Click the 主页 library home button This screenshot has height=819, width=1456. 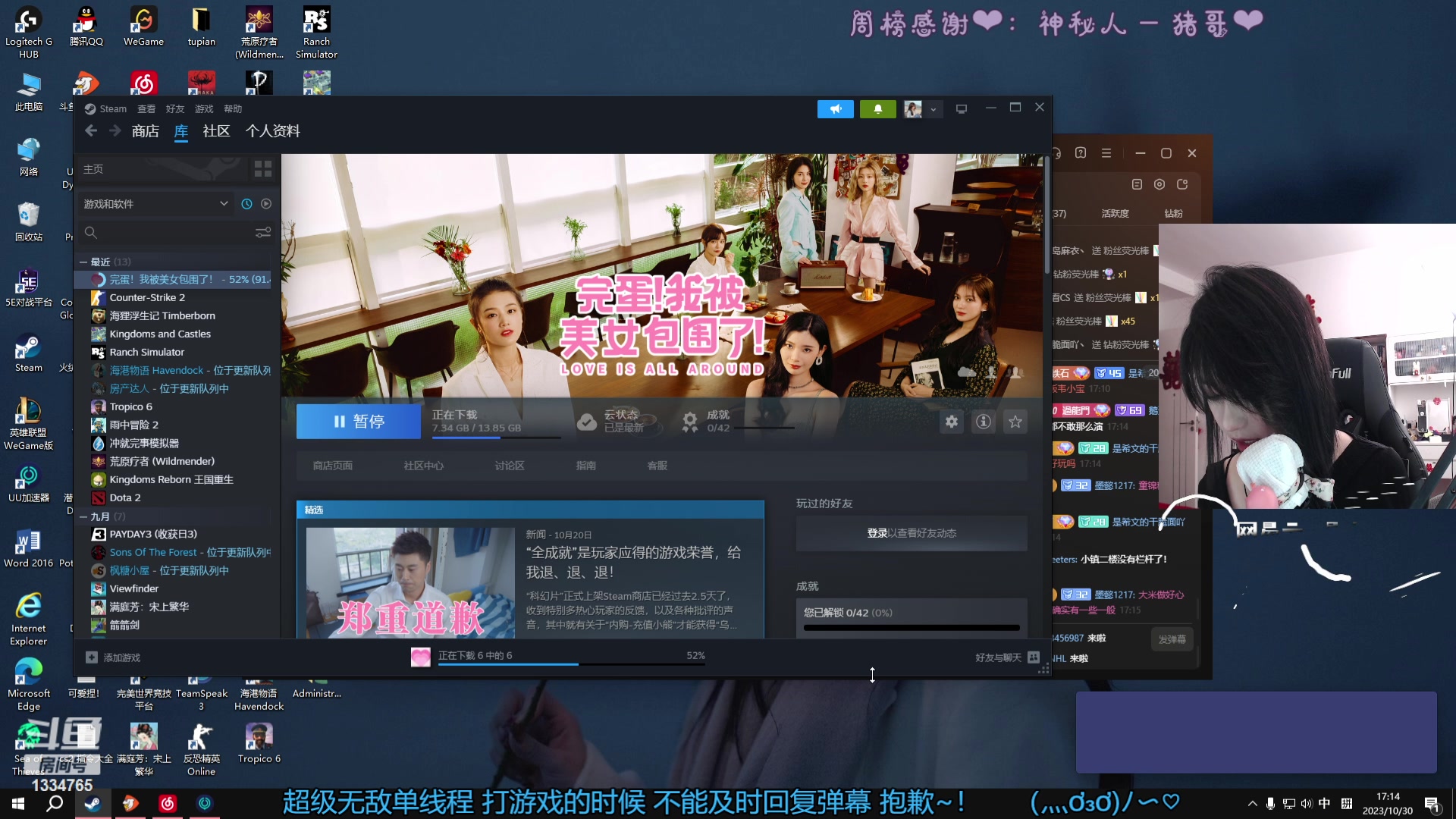(x=162, y=169)
